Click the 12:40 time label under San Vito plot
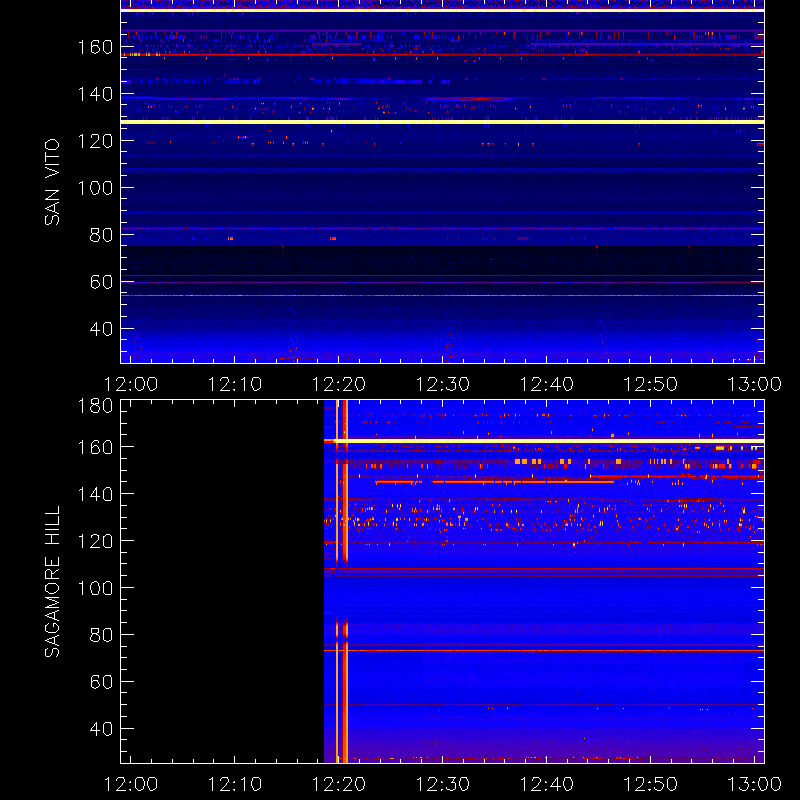Viewport: 800px width, 800px height. tap(547, 384)
